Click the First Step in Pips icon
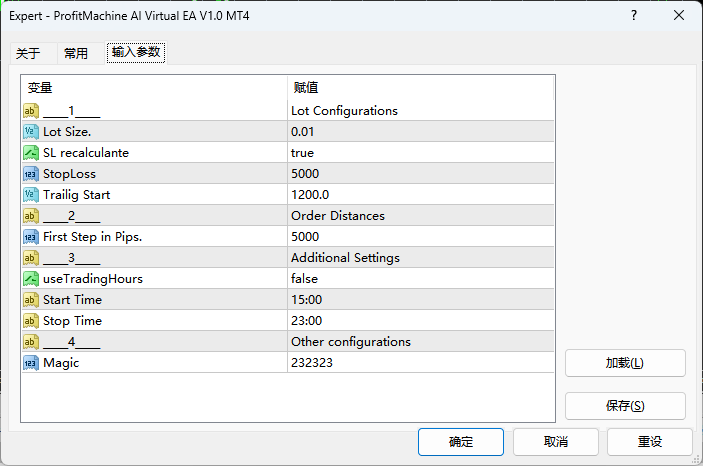The width and height of the screenshot is (703, 466). 31,237
